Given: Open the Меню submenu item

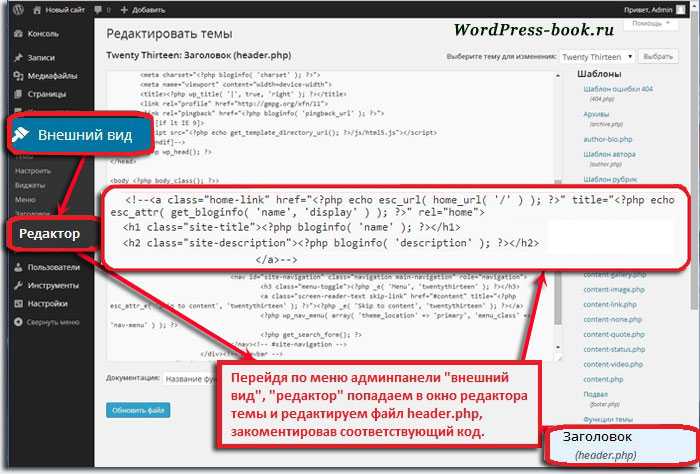Looking at the screenshot, I should coord(25,200).
